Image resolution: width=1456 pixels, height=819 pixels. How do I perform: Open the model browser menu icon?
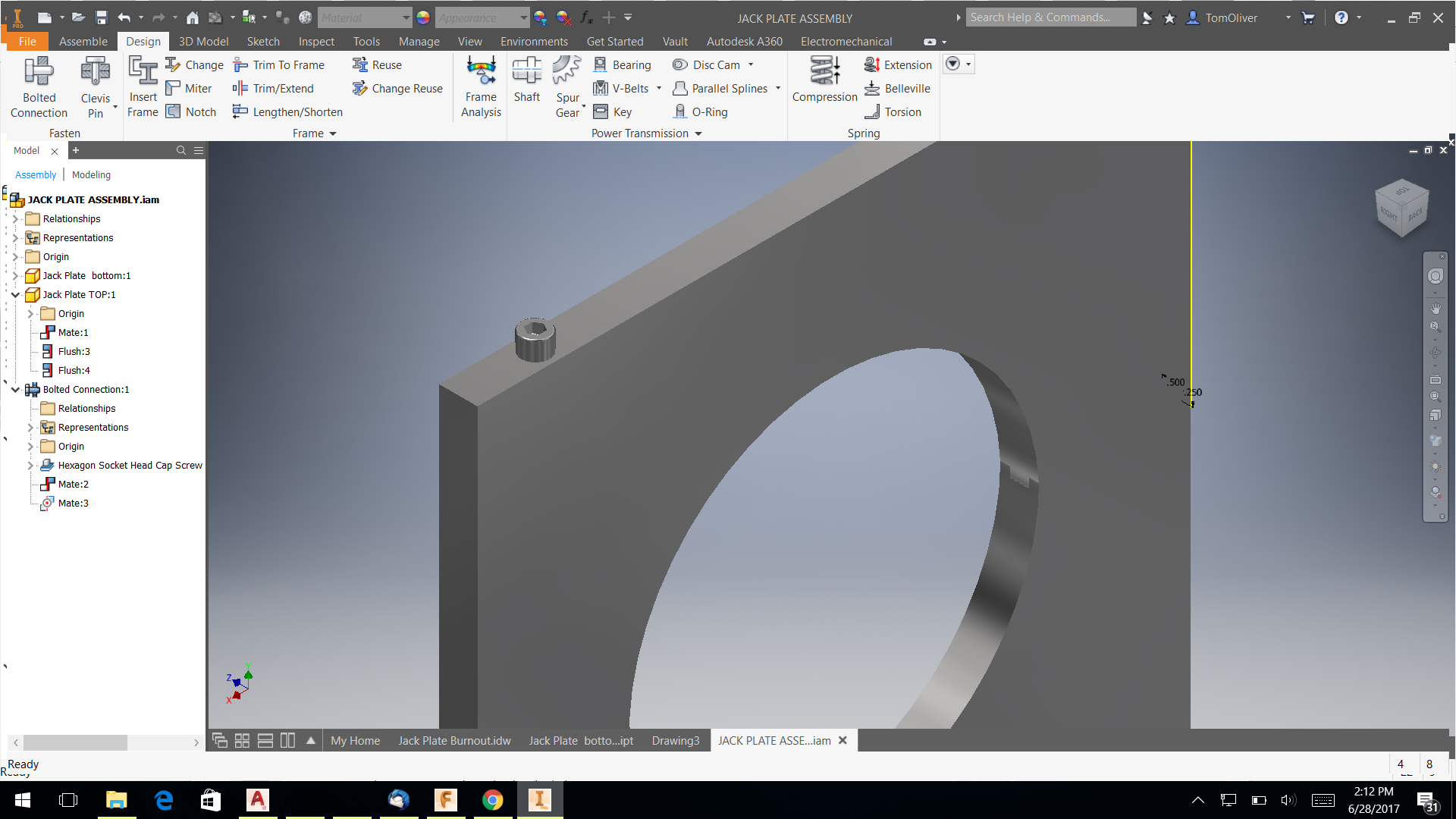tap(199, 150)
